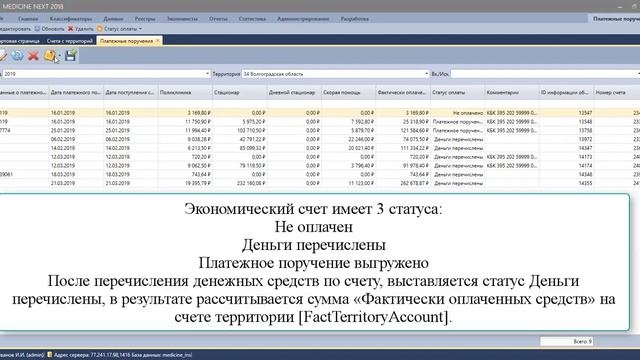The width and height of the screenshot is (640, 360).
Task: Click the Вх/Исх input field
Action: point(545,74)
